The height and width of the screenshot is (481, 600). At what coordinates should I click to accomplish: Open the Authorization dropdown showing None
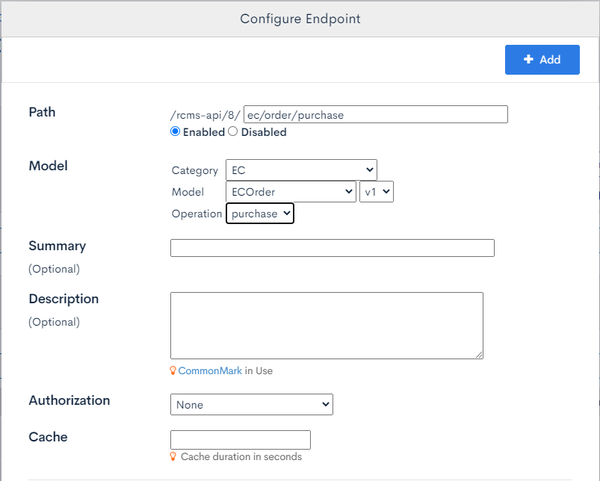251,404
